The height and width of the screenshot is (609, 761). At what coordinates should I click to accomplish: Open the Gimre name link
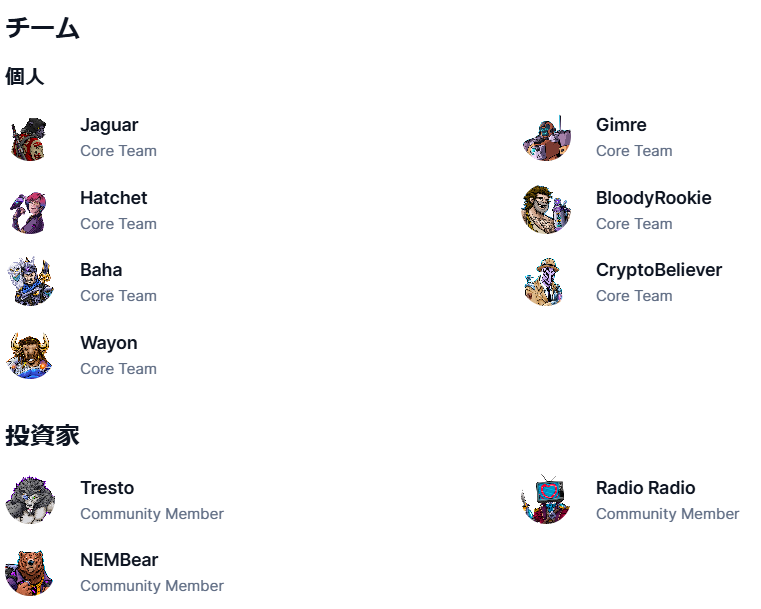point(621,125)
